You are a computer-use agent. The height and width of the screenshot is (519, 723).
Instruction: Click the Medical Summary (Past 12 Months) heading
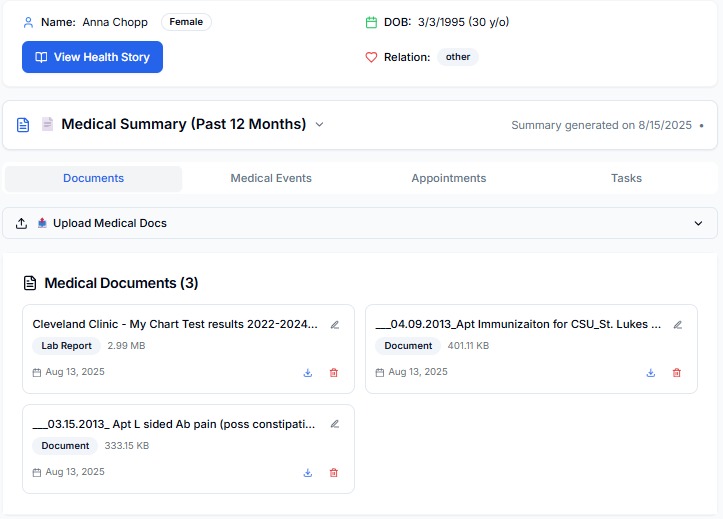point(184,124)
